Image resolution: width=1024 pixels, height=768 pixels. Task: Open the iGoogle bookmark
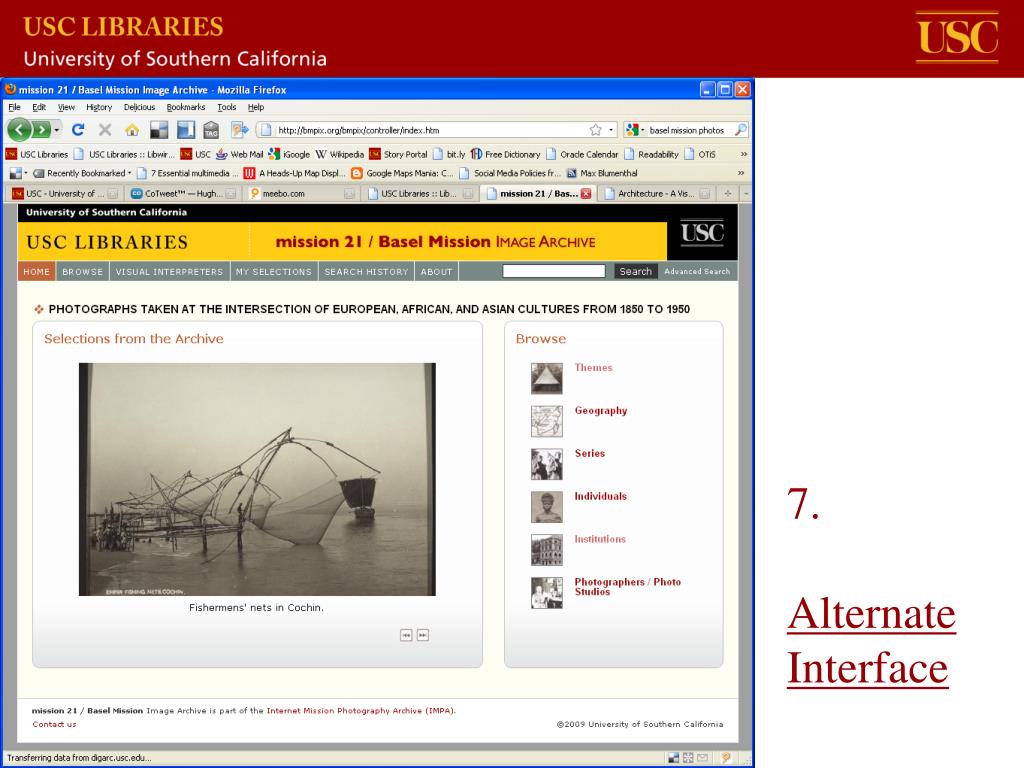[x=289, y=154]
